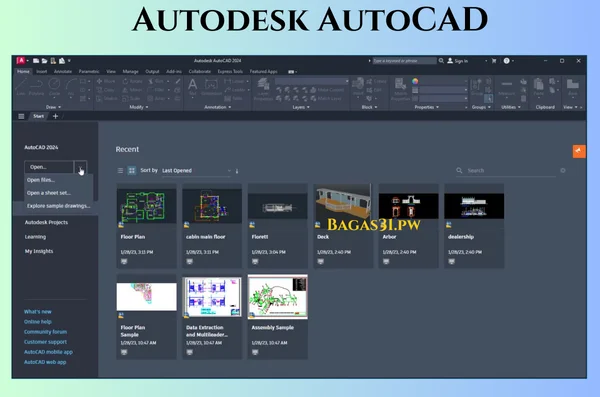The height and width of the screenshot is (397, 600).
Task: Open the Annotate ribbon tab
Action: pyautogui.click(x=63, y=72)
